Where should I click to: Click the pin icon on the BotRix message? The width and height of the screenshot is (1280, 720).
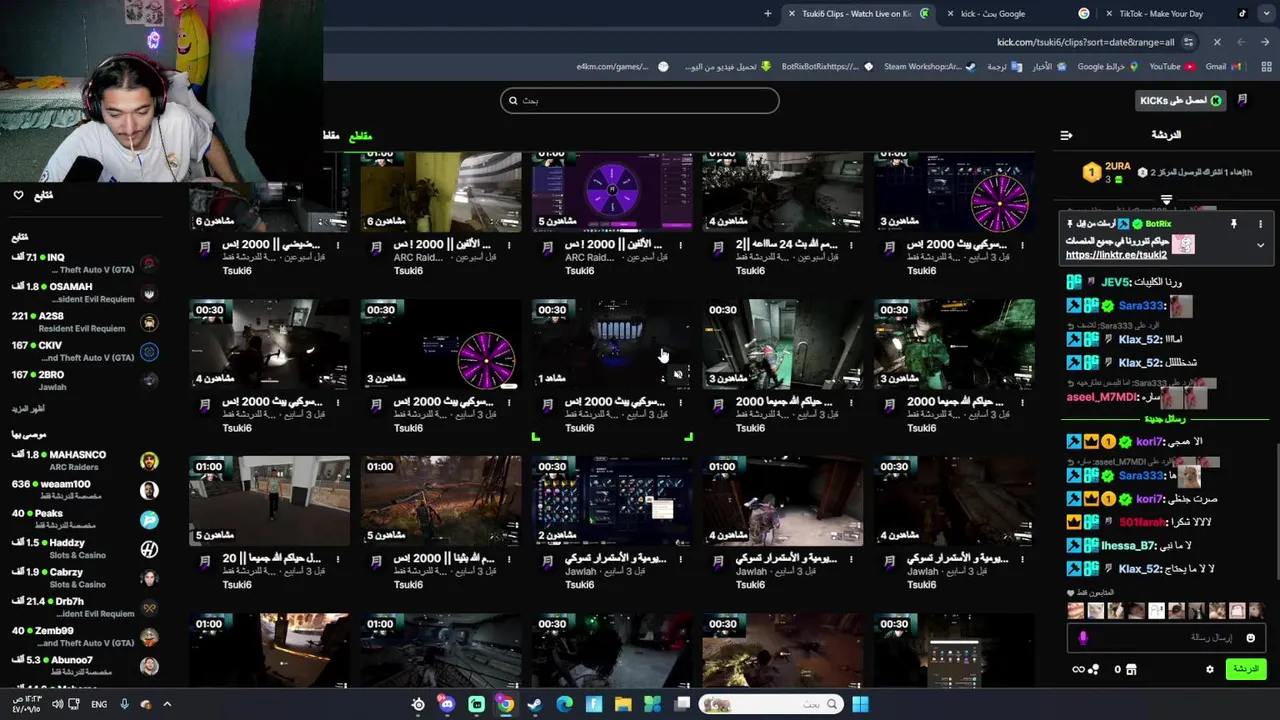[x=1233, y=224]
